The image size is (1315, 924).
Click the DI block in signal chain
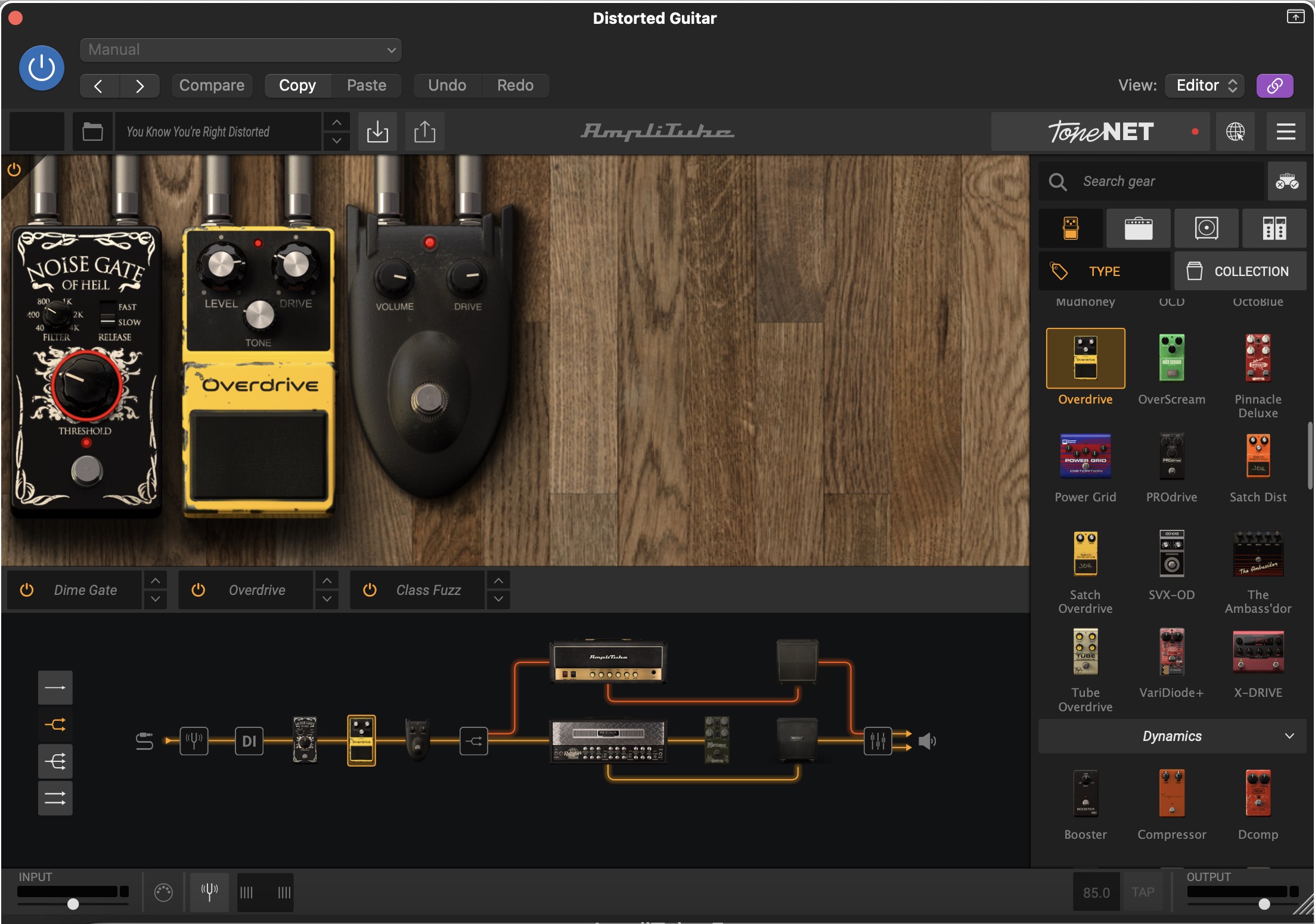pyautogui.click(x=249, y=741)
